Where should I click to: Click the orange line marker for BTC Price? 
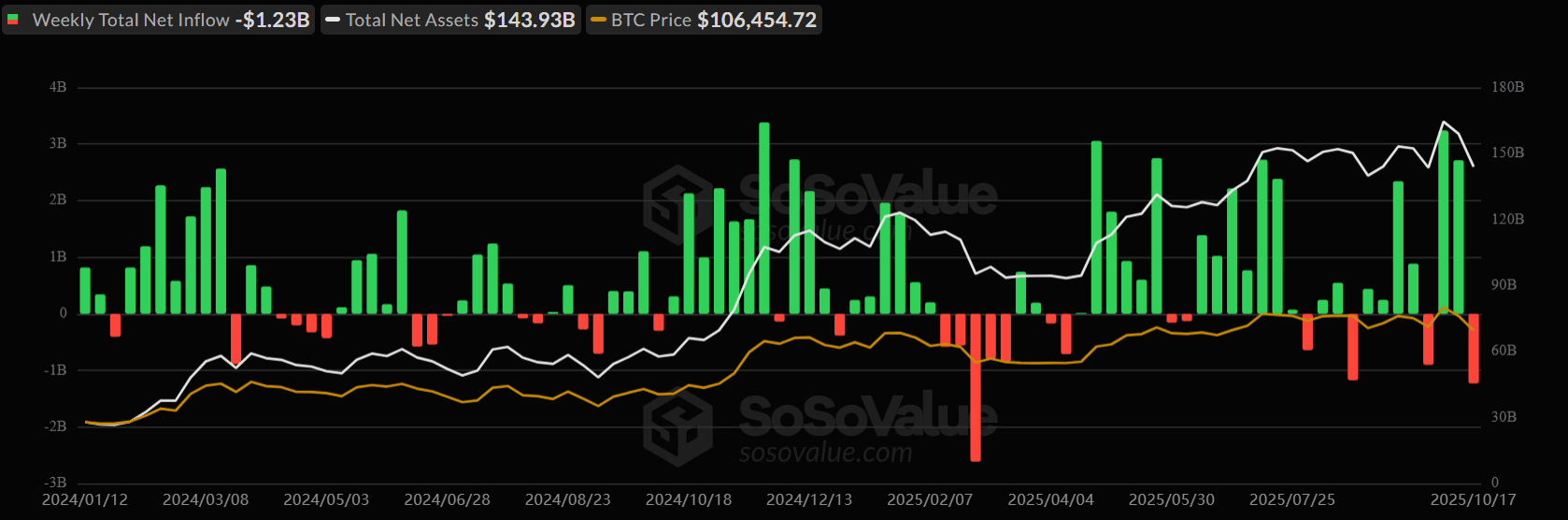(x=598, y=20)
